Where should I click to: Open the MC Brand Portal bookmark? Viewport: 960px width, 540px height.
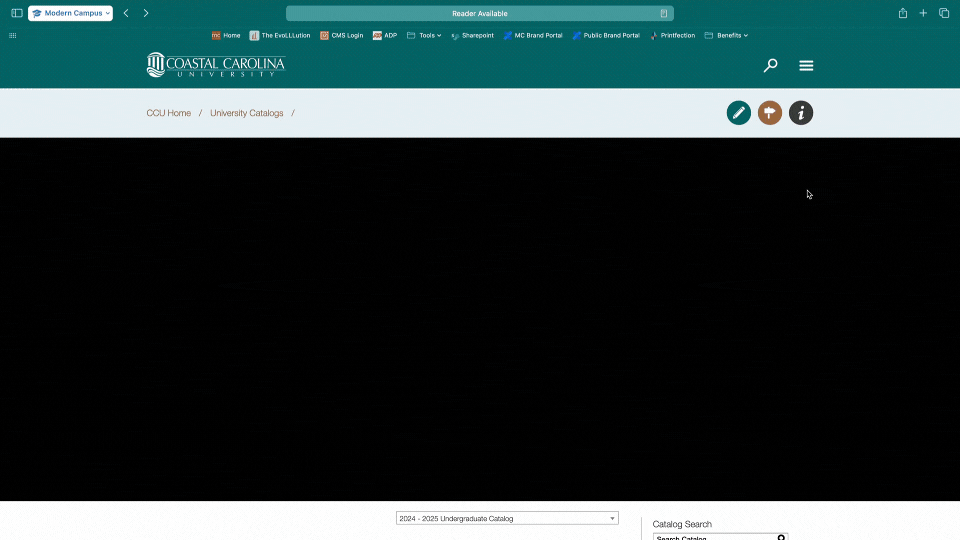pos(533,35)
